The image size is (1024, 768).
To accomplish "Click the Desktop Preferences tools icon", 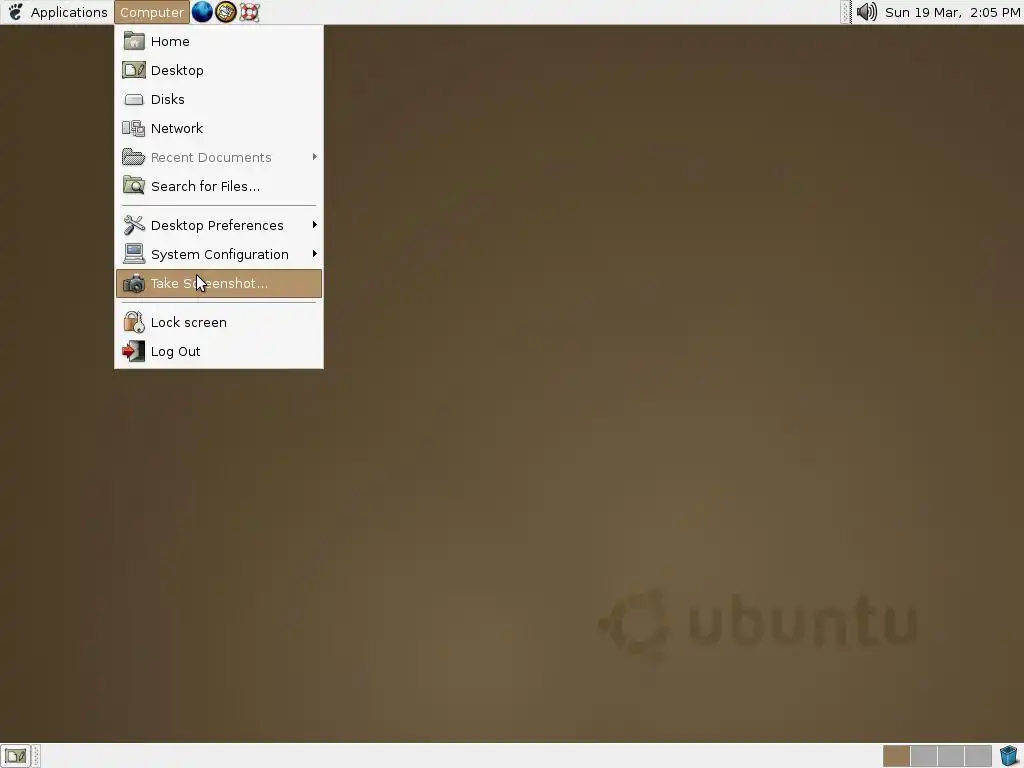I will (x=134, y=225).
